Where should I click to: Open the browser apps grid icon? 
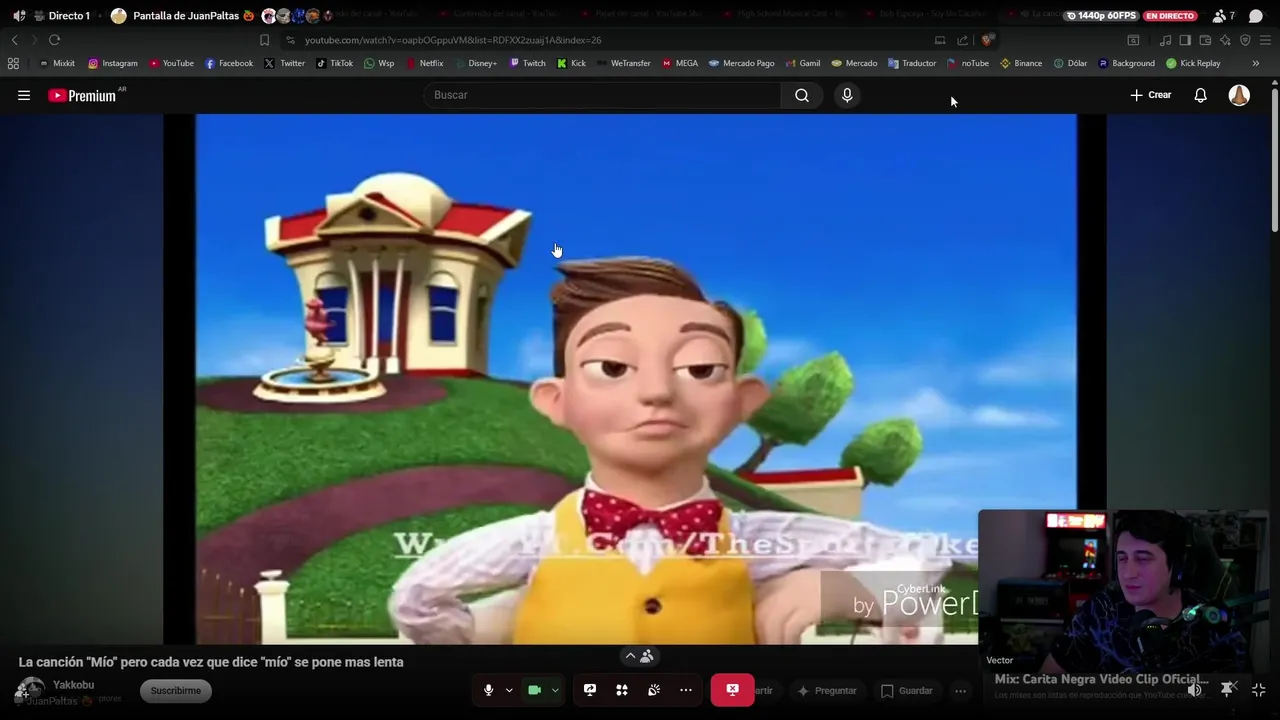13,63
